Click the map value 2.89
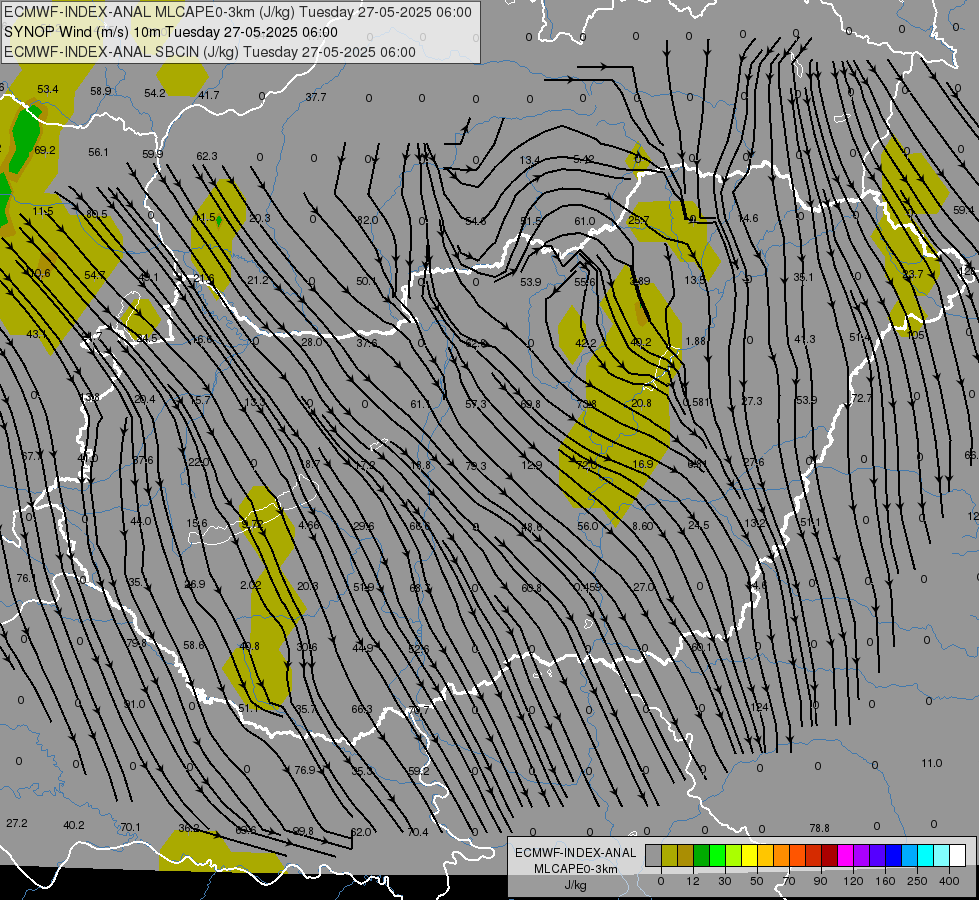This screenshot has height=900, width=979. (x=640, y=281)
